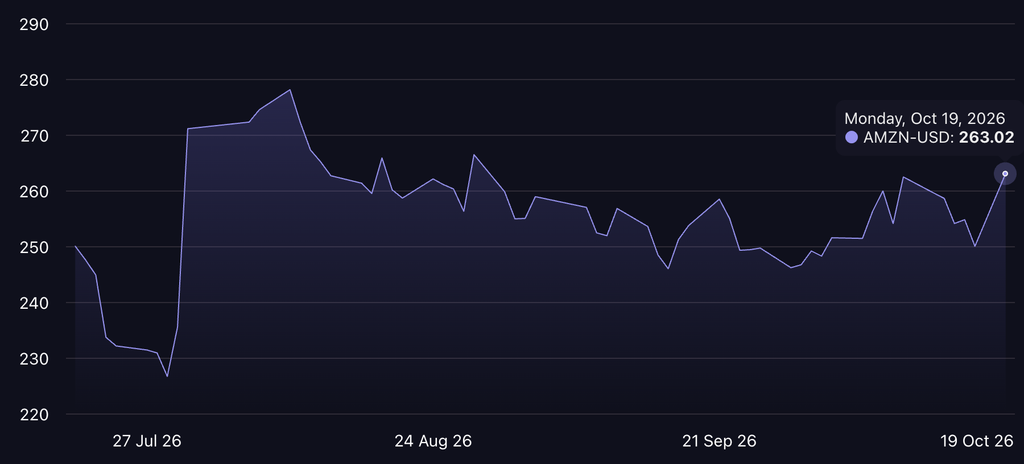Click the 19 Oct 26 axis label
Image resolution: width=1024 pixels, height=464 pixels.
pyautogui.click(x=977, y=441)
